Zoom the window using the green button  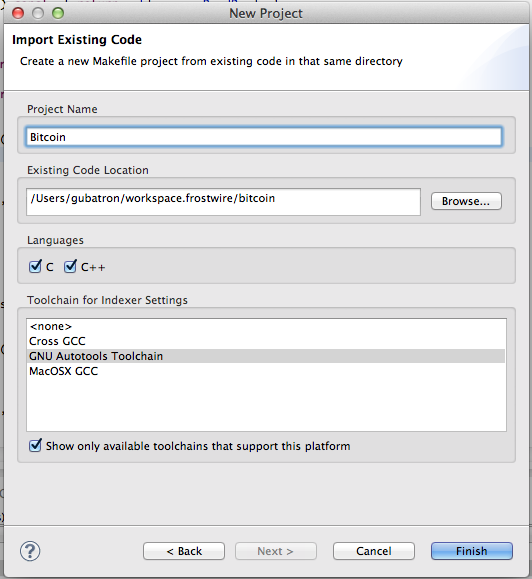coord(58,13)
